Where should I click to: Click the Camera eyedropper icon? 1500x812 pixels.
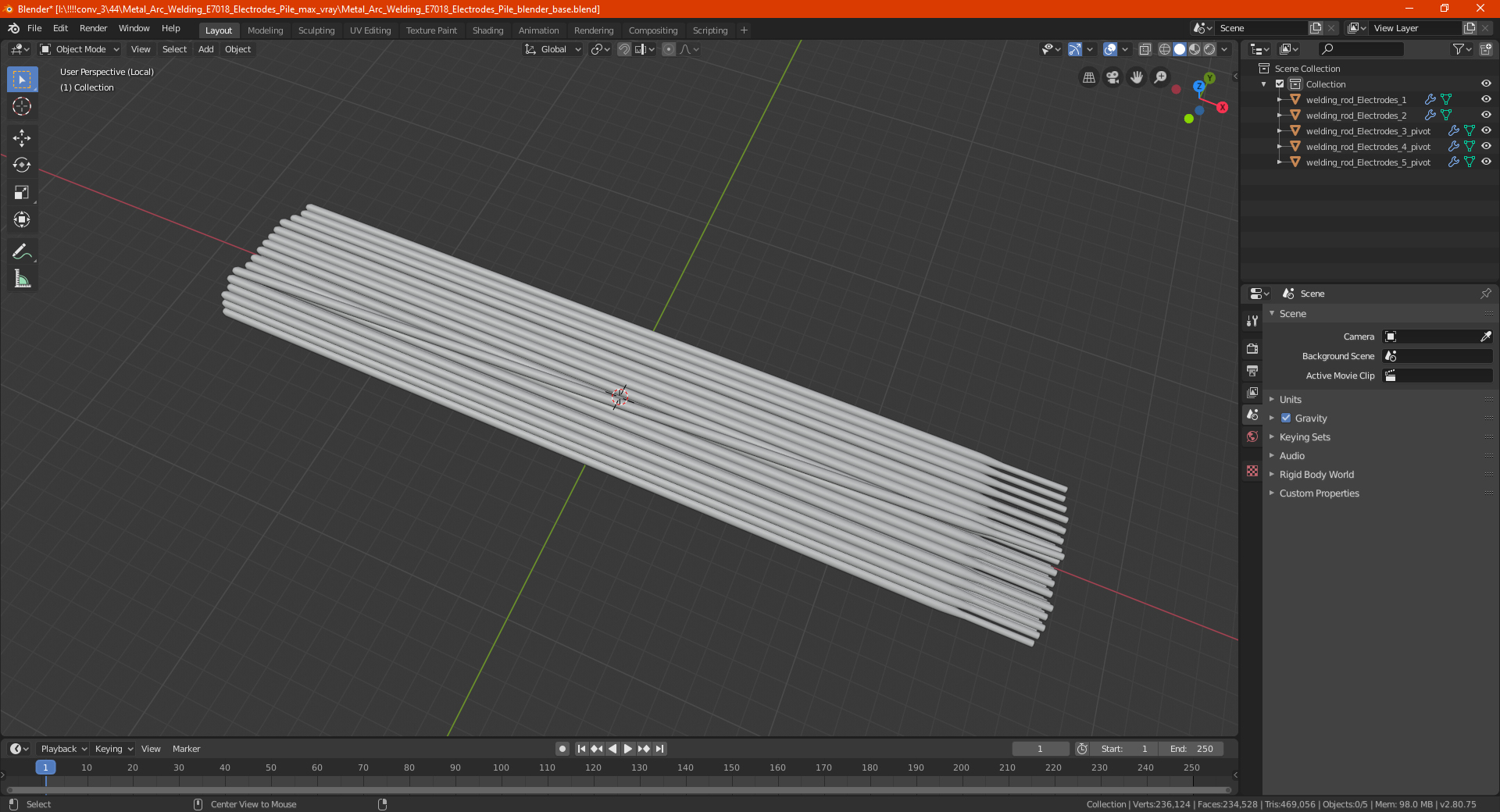1485,337
